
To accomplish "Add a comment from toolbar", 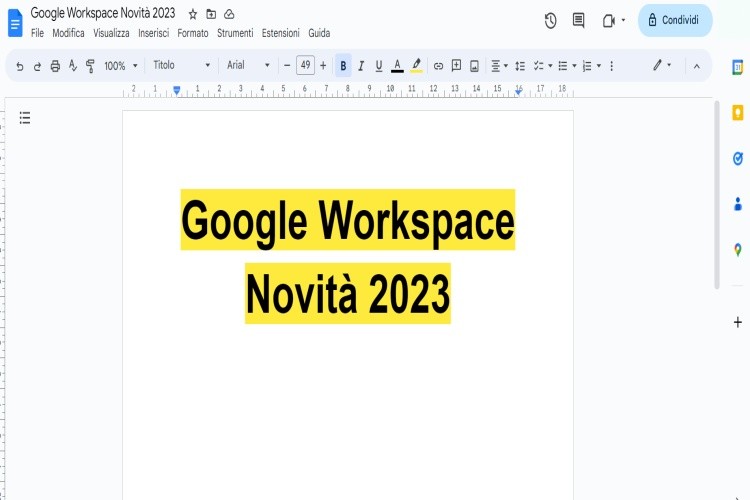I will [x=456, y=66].
